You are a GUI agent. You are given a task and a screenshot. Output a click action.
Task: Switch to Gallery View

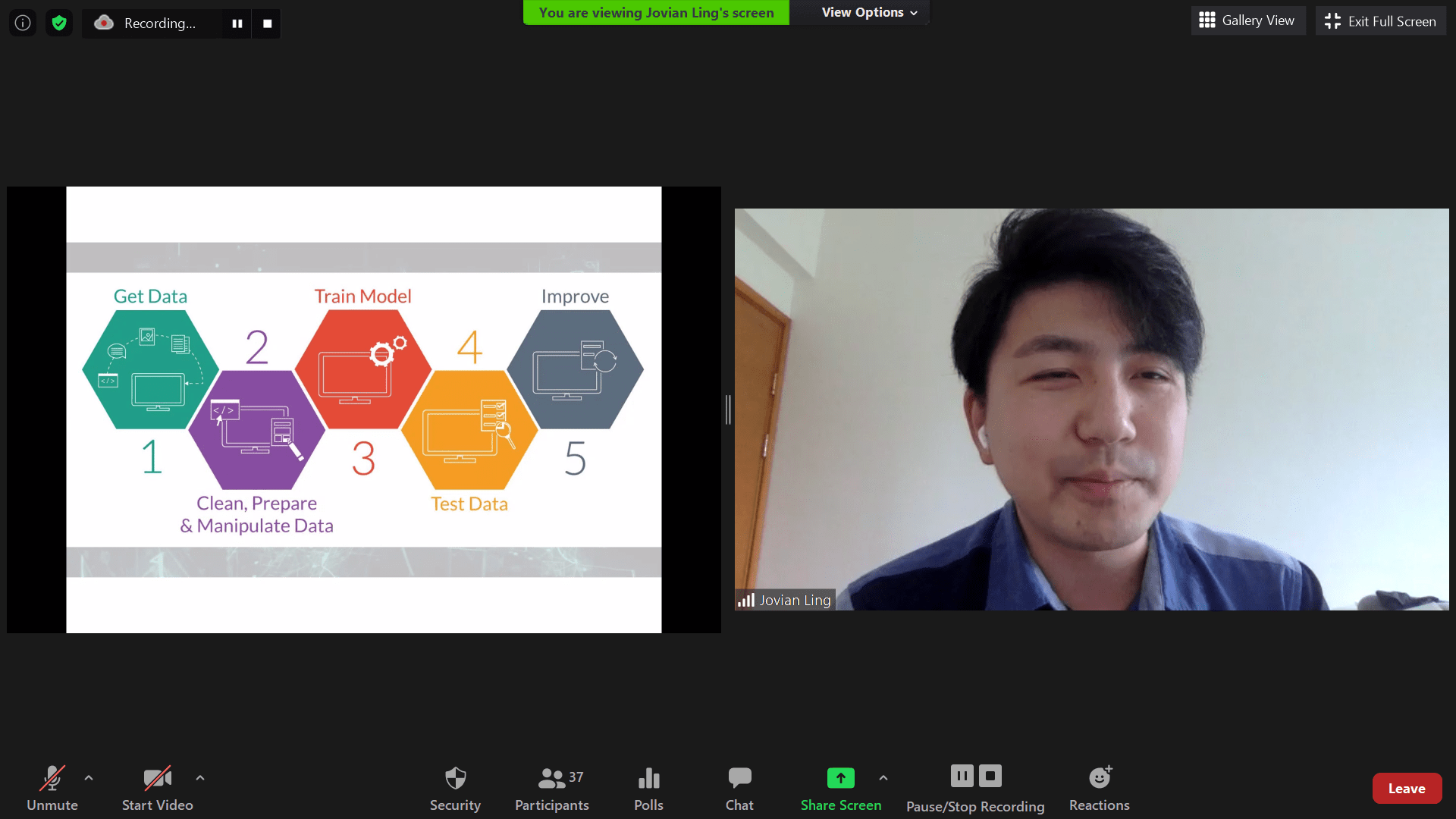(x=1247, y=20)
